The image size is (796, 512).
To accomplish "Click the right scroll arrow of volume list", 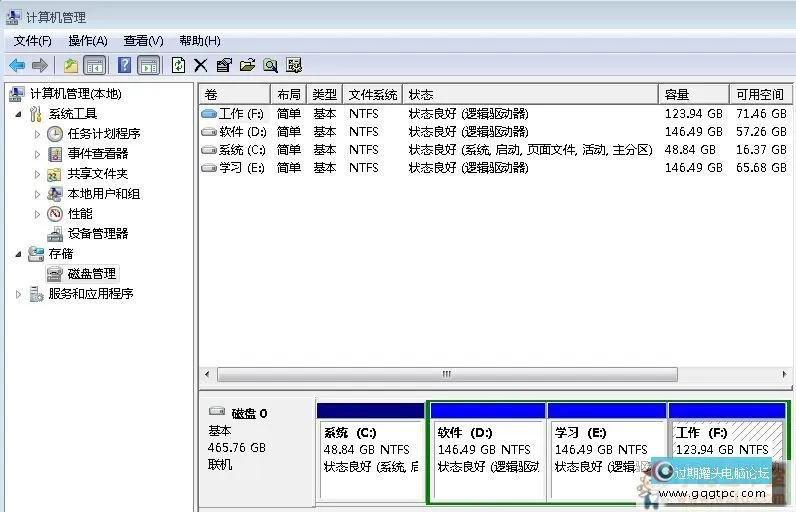I will 785,374.
